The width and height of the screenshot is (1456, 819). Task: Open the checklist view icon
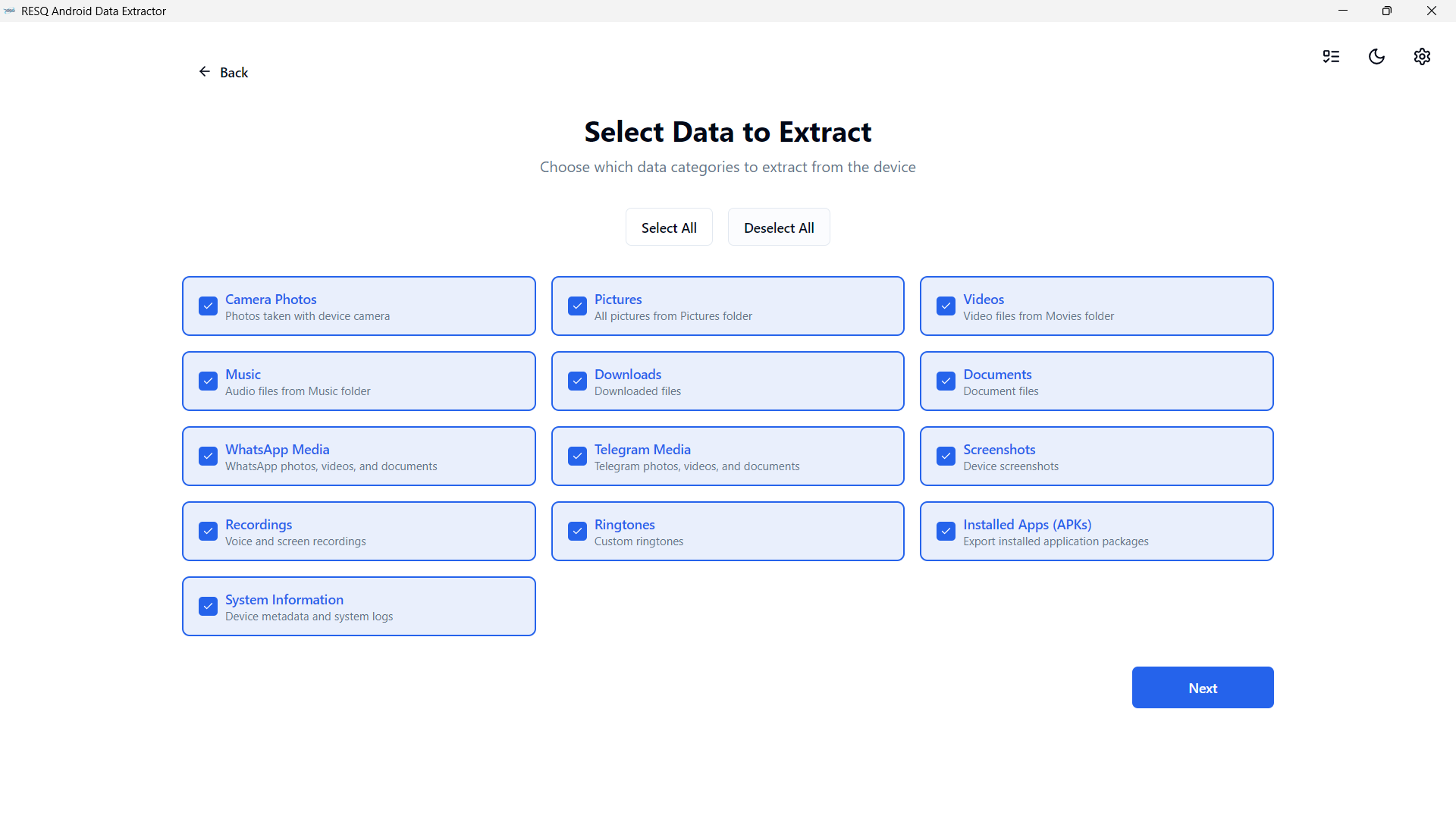[1331, 57]
